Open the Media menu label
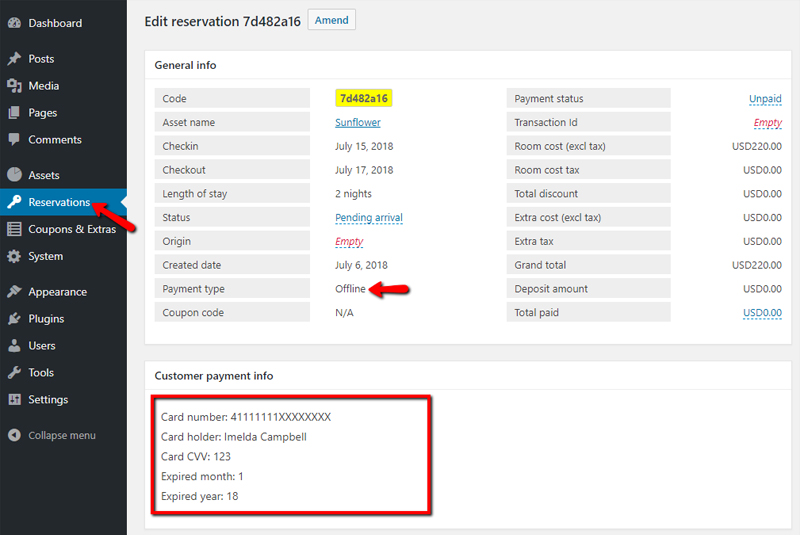Image resolution: width=800 pixels, height=535 pixels. (44, 86)
